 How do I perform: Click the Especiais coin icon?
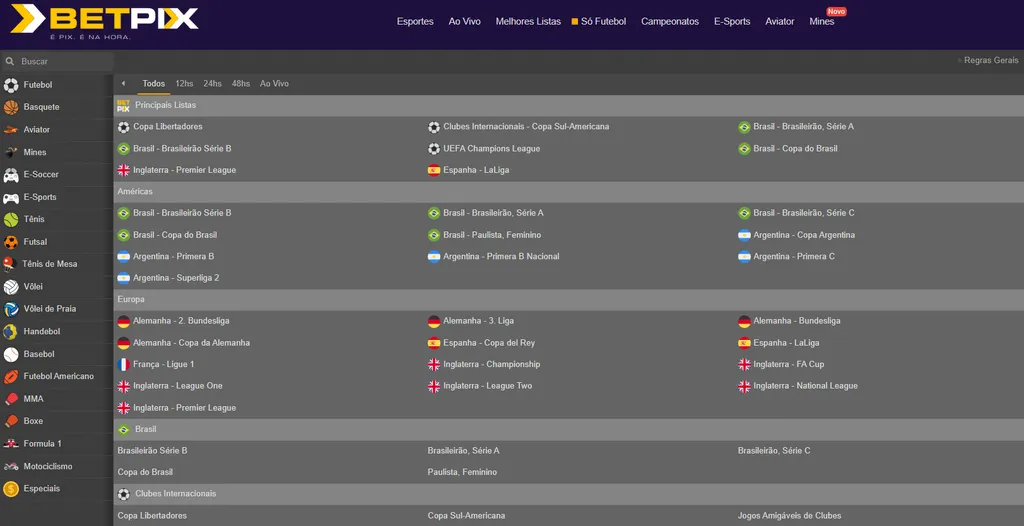11,489
